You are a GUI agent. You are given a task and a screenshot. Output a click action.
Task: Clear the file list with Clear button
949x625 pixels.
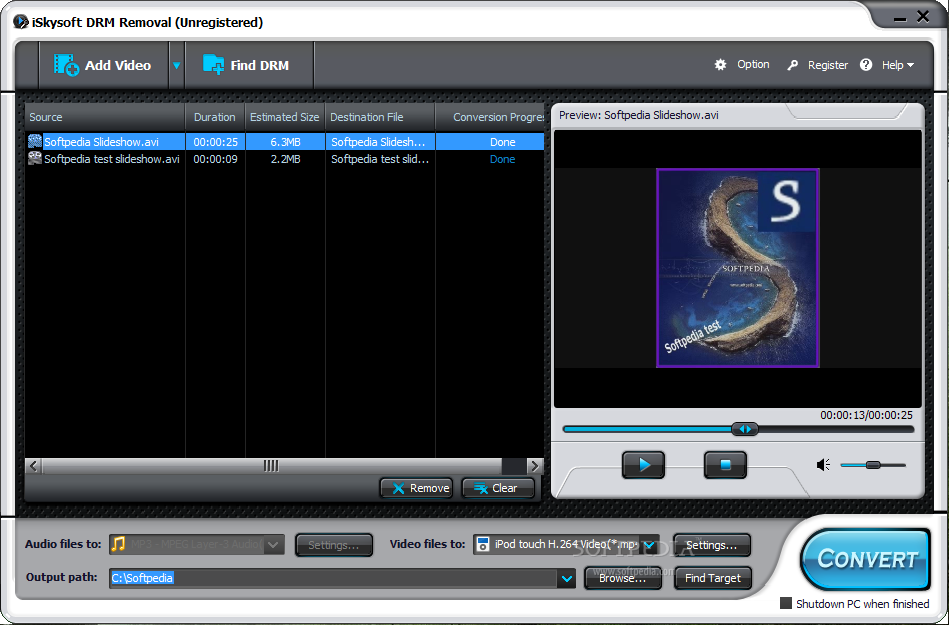pyautogui.click(x=498, y=488)
